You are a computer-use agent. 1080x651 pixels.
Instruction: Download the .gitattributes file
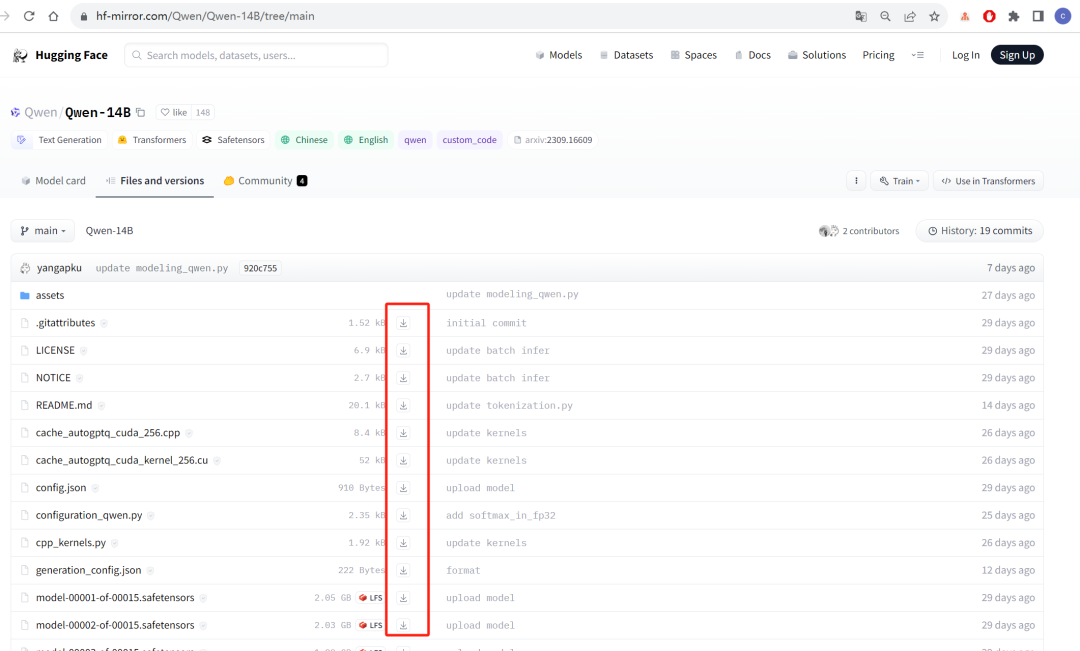404,322
